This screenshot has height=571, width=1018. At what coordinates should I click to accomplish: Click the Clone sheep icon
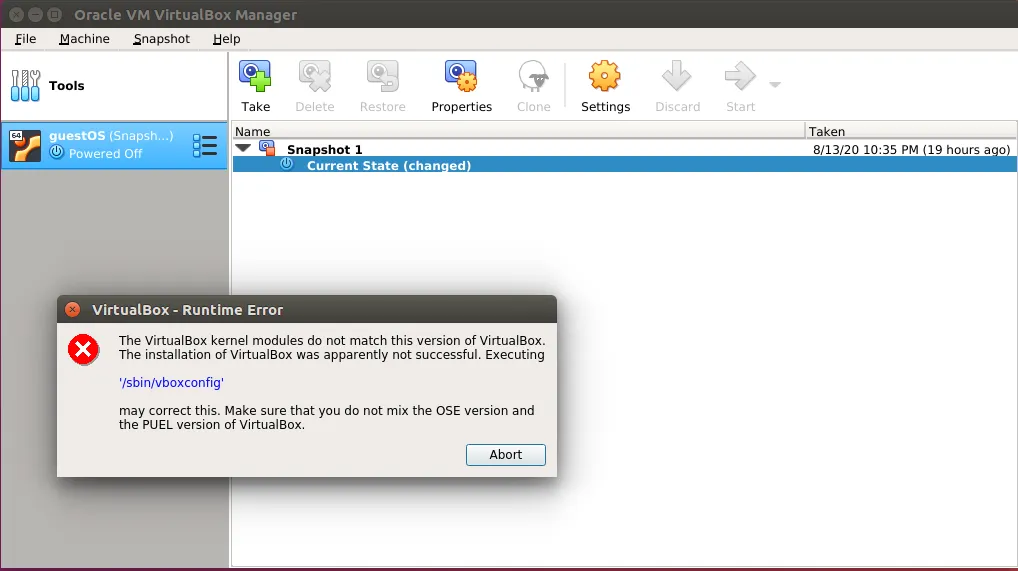(x=534, y=76)
